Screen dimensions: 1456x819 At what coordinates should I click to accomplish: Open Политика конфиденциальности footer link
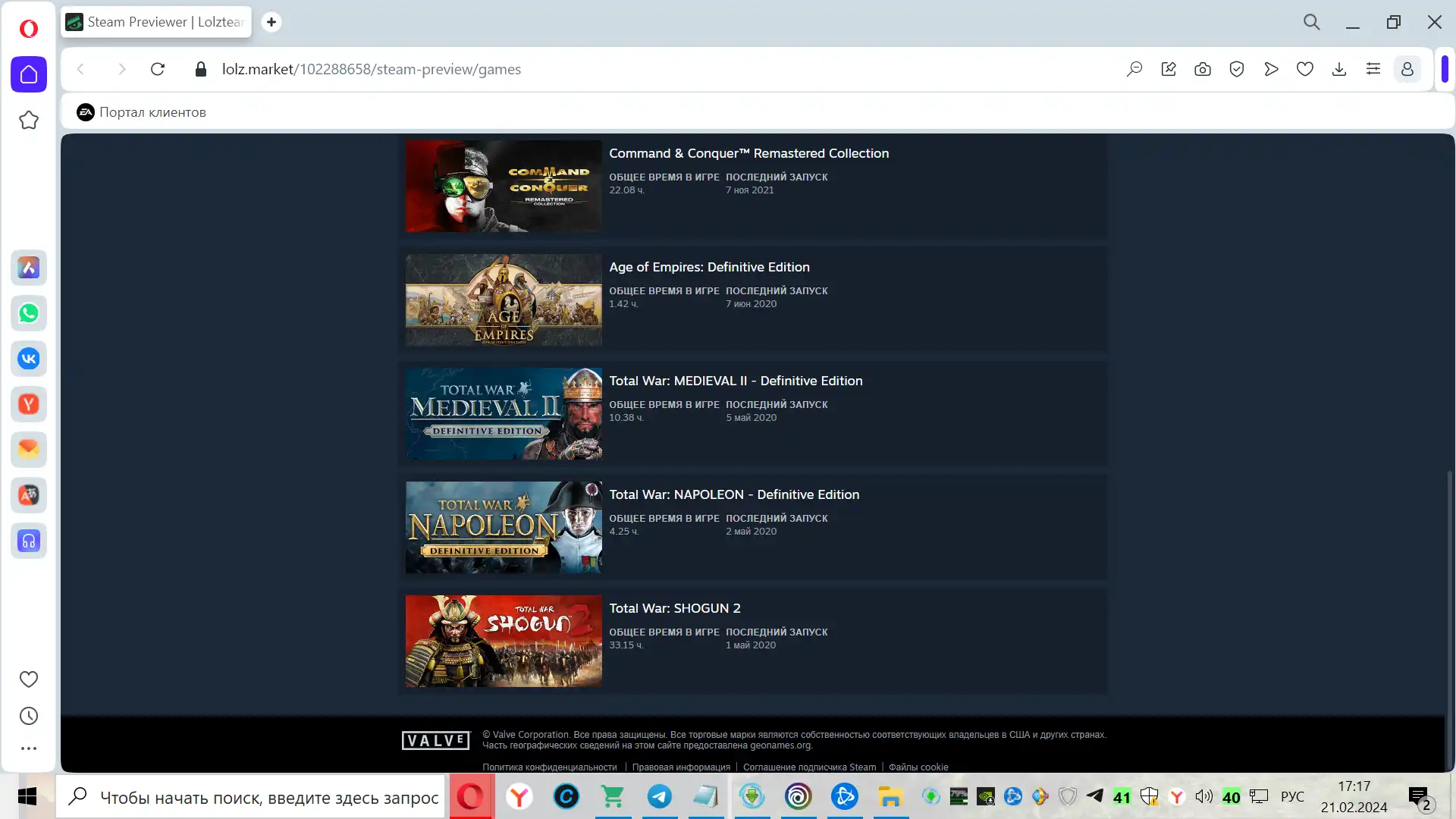click(x=549, y=767)
